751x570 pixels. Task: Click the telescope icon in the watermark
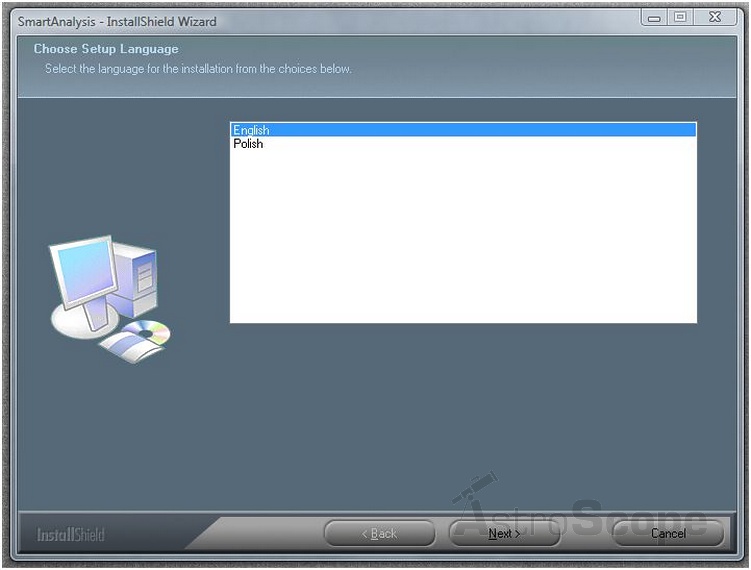475,490
